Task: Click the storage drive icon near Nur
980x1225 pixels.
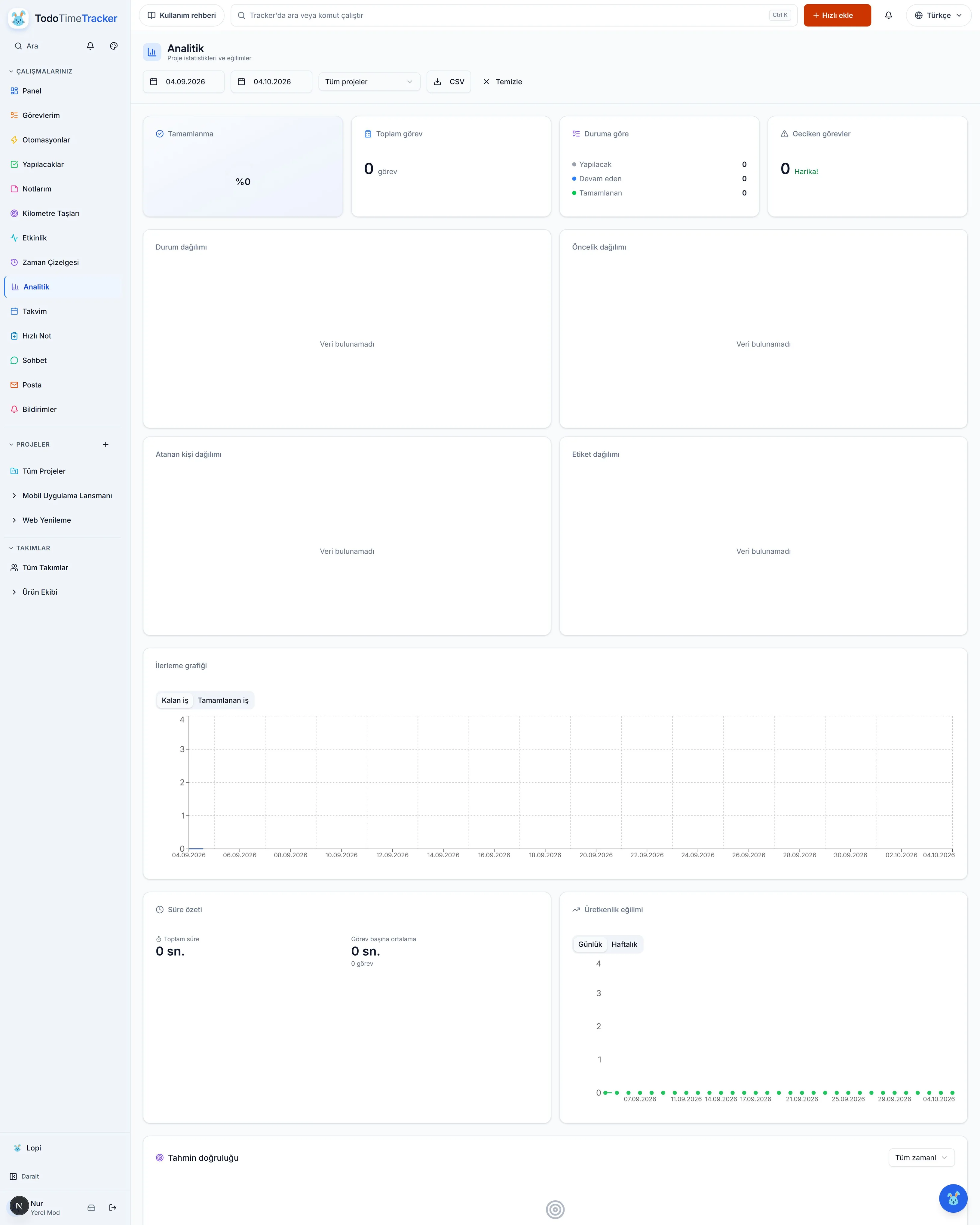Action: click(x=91, y=1207)
